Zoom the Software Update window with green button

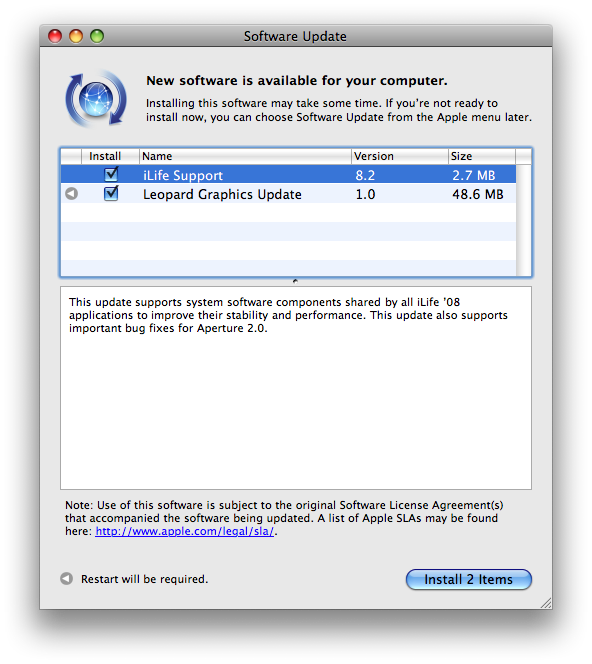click(97, 36)
